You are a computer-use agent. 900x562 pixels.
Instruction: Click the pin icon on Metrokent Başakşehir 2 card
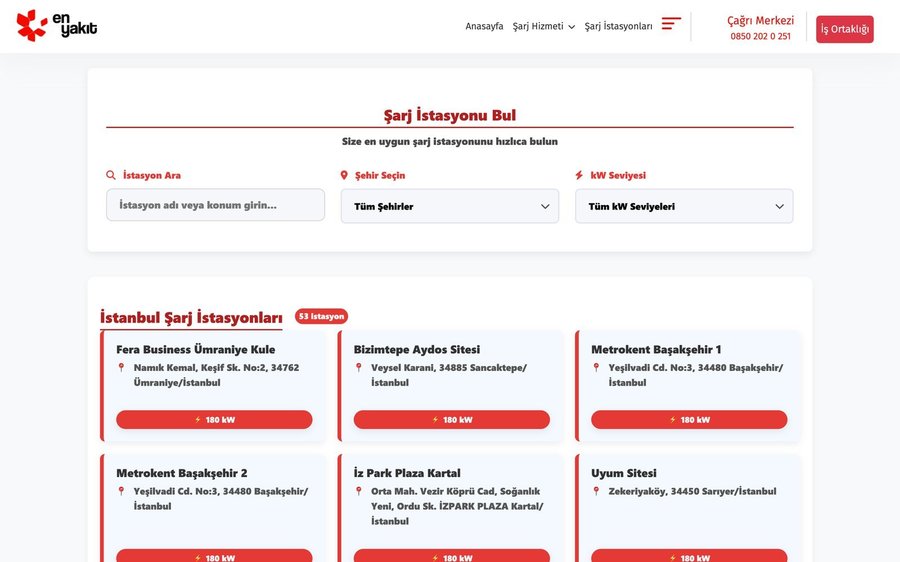(x=121, y=491)
